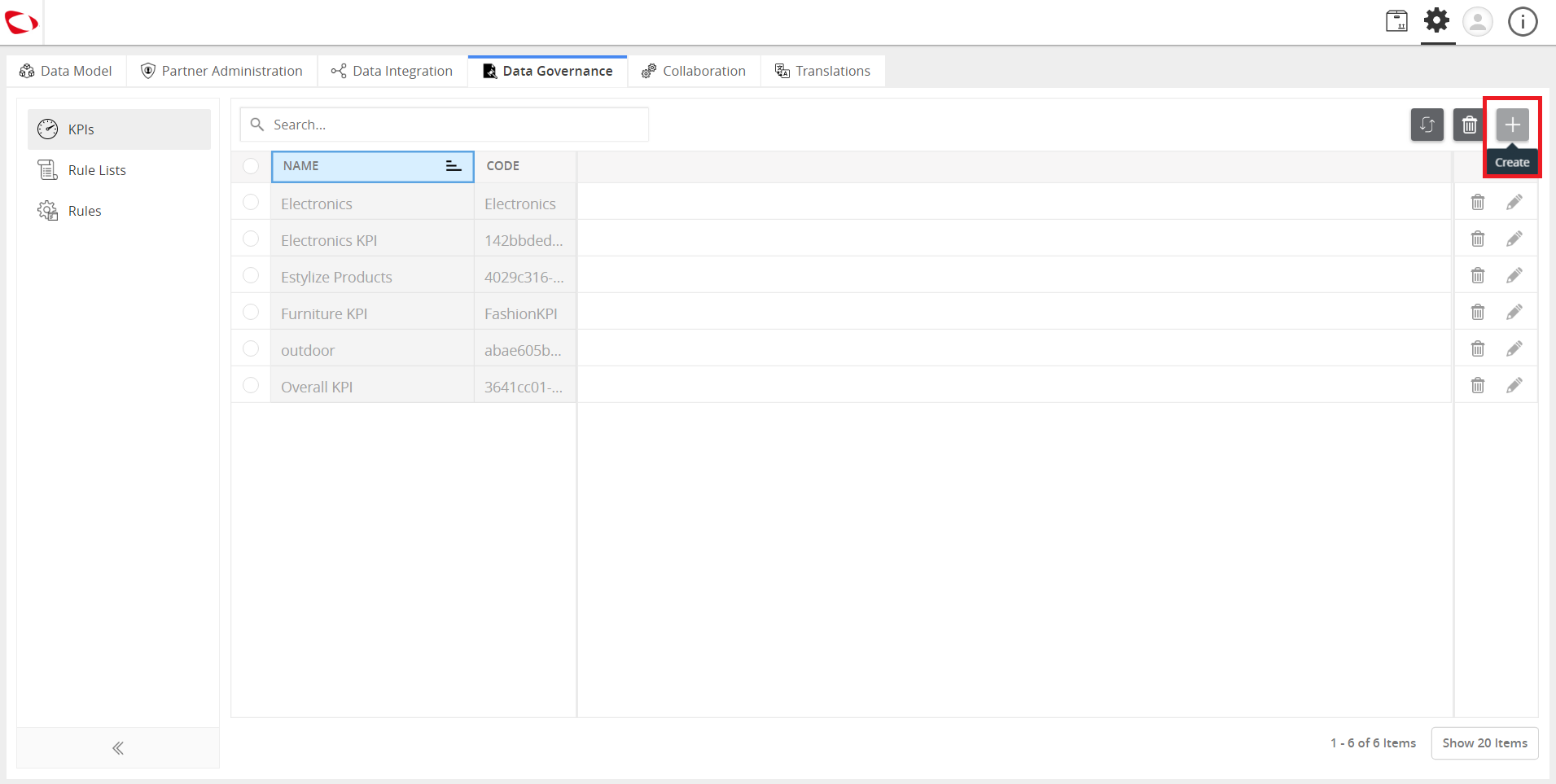The image size is (1556, 784).
Task: Click the Search input field
Action: click(x=444, y=125)
